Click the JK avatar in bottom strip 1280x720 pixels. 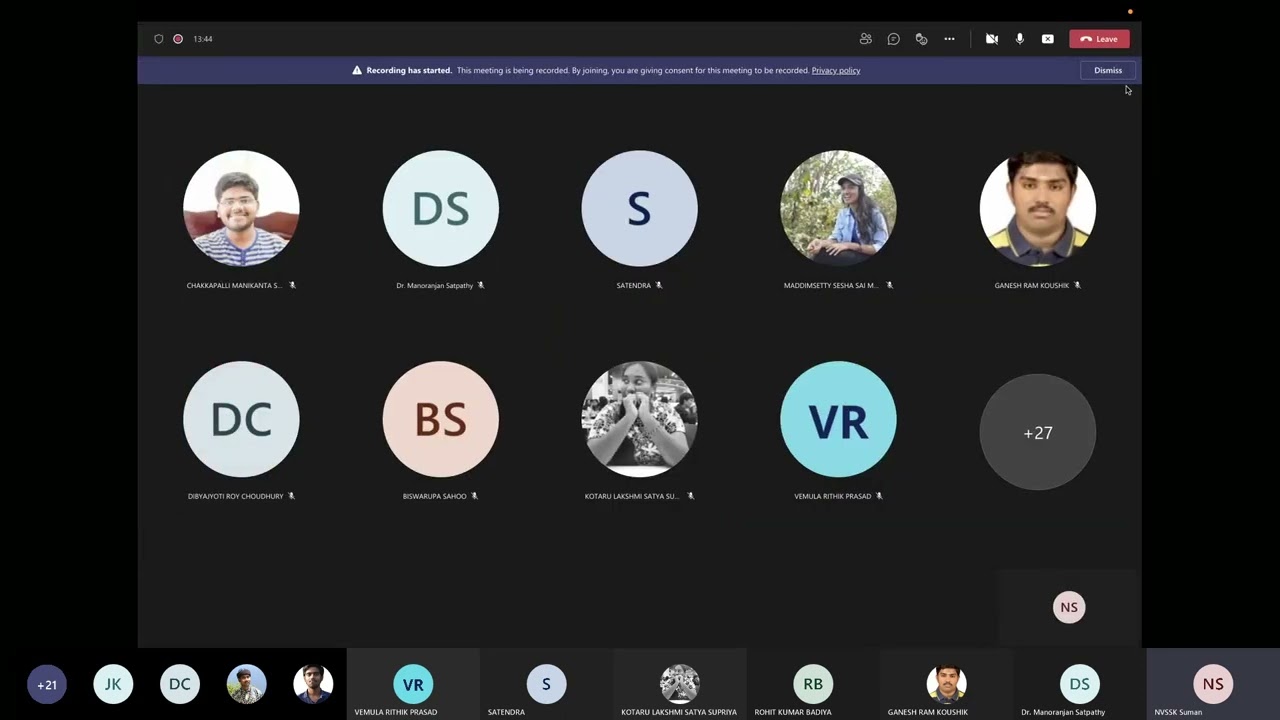(x=113, y=685)
